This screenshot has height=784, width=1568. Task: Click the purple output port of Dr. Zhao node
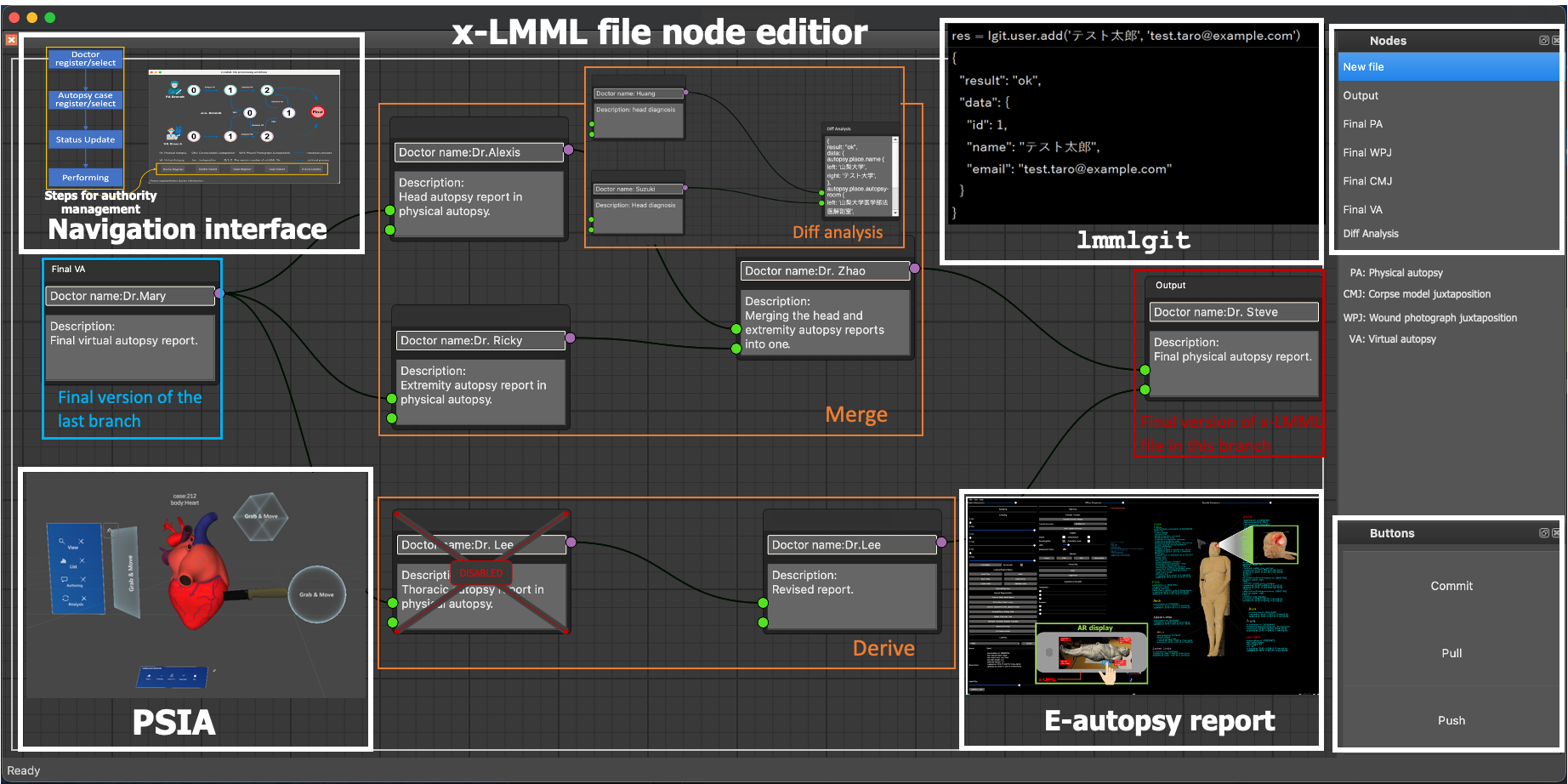click(x=915, y=269)
